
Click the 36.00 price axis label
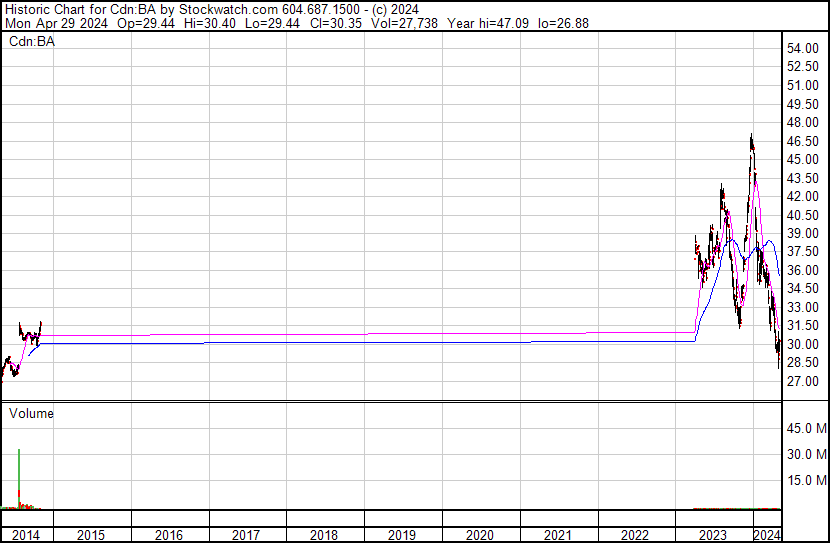click(803, 271)
